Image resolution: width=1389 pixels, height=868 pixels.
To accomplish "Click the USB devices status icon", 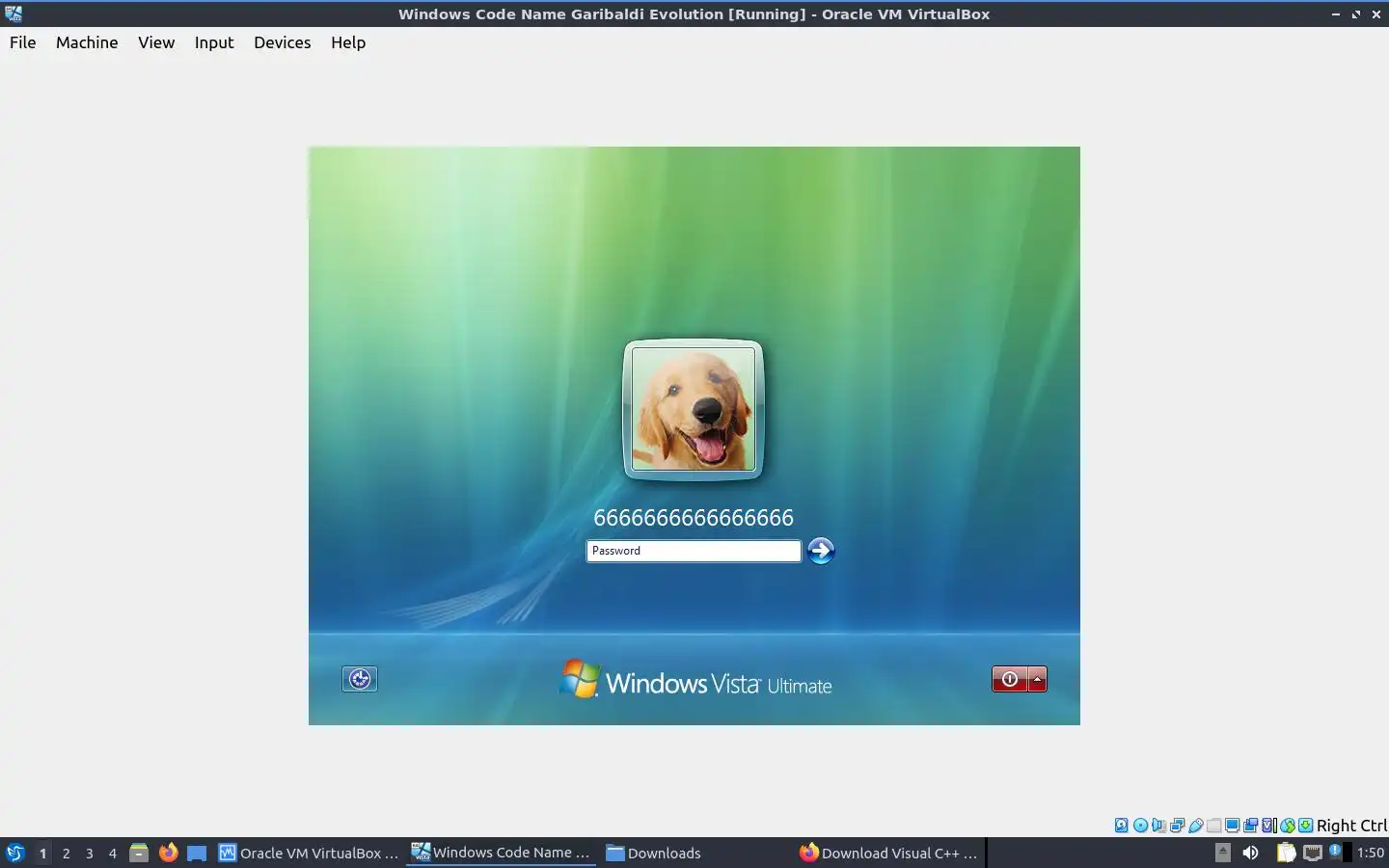I will (x=1196, y=826).
